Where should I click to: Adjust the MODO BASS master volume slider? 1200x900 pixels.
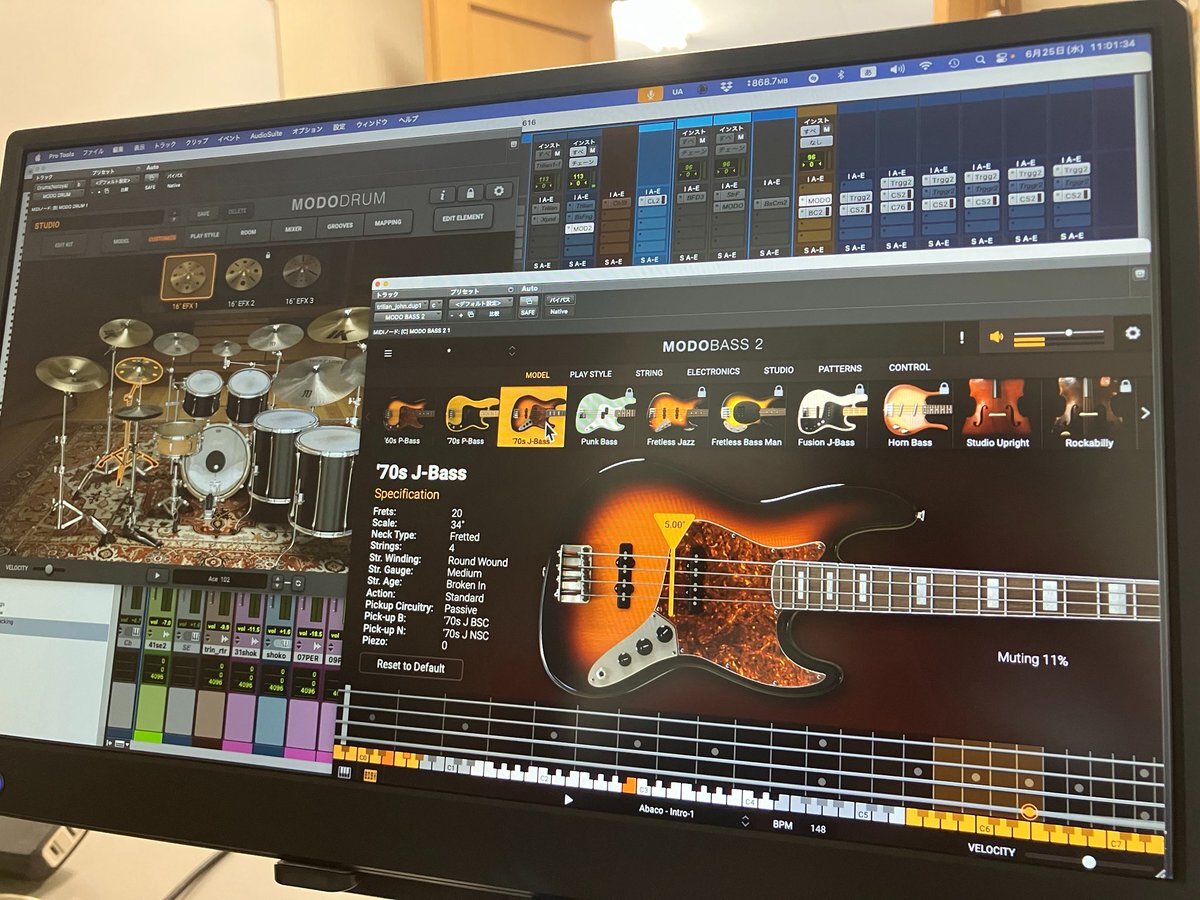pos(1059,333)
